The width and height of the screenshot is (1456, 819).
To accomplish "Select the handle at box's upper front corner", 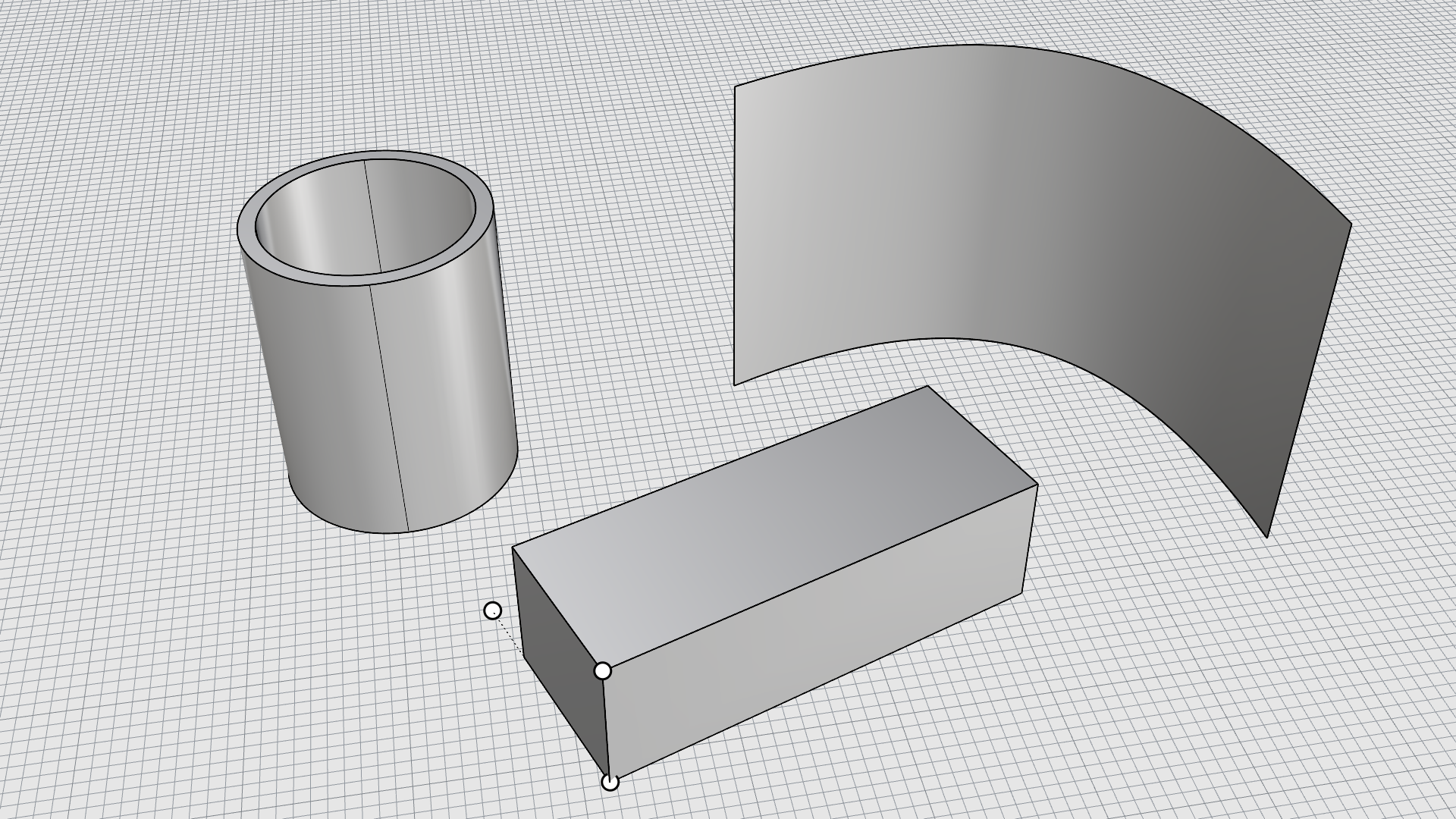I will tap(603, 671).
